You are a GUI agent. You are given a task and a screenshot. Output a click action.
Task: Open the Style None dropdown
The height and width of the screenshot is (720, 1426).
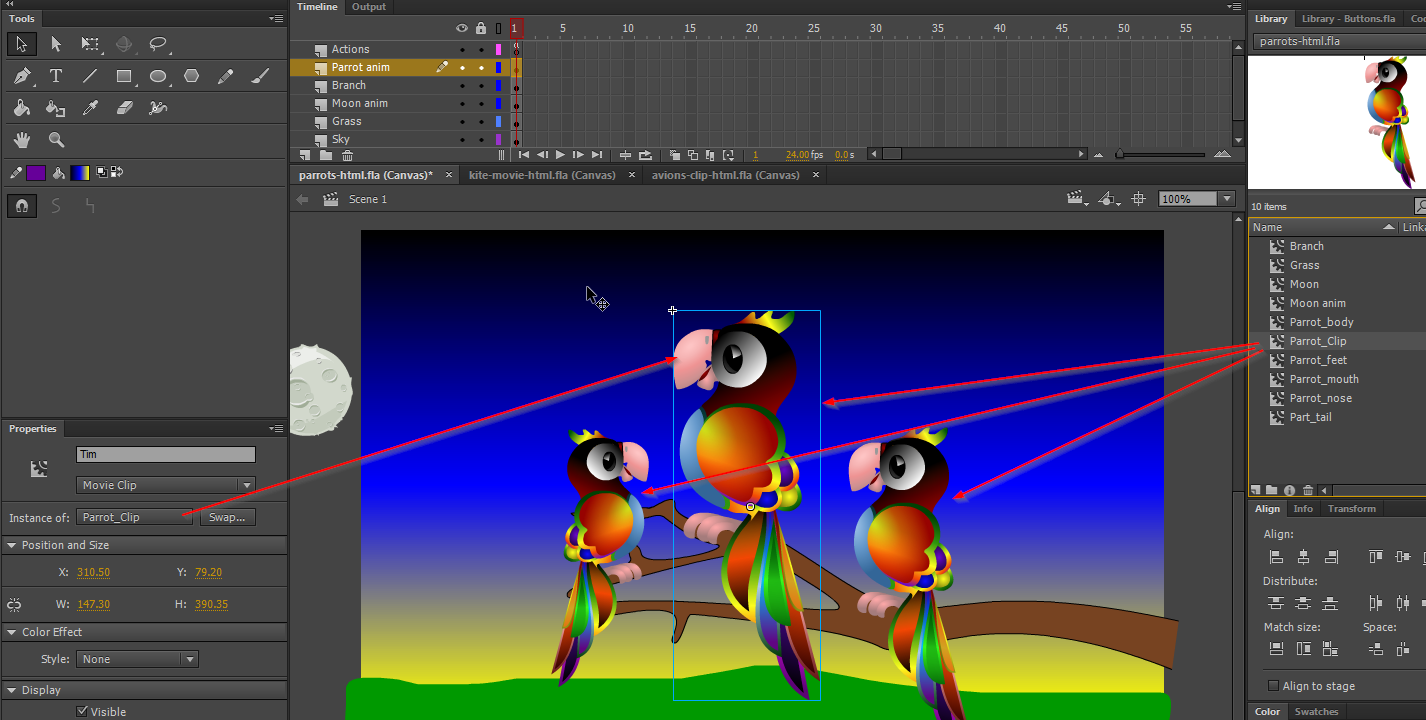pyautogui.click(x=137, y=659)
